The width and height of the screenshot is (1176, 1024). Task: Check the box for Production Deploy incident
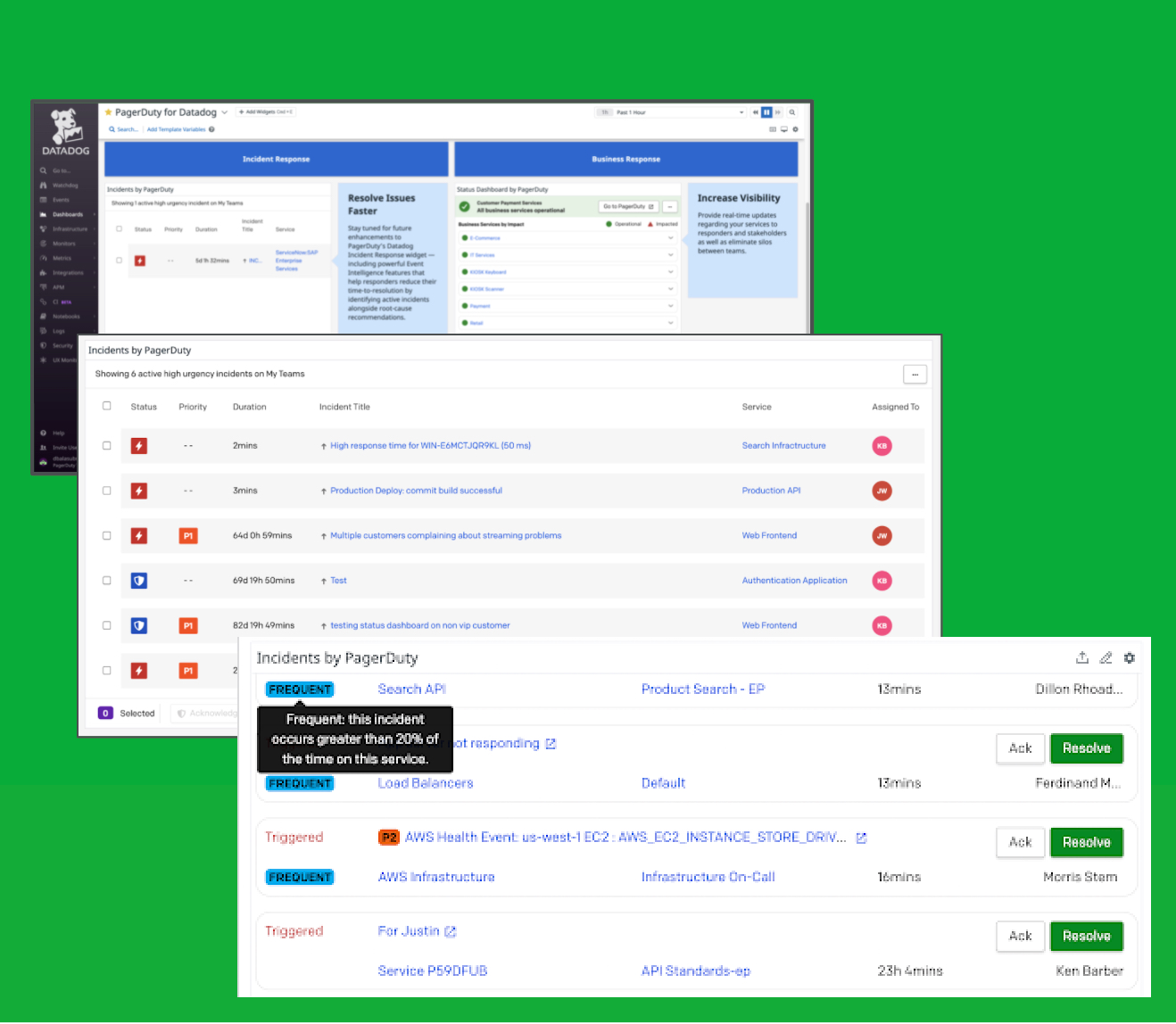107,491
